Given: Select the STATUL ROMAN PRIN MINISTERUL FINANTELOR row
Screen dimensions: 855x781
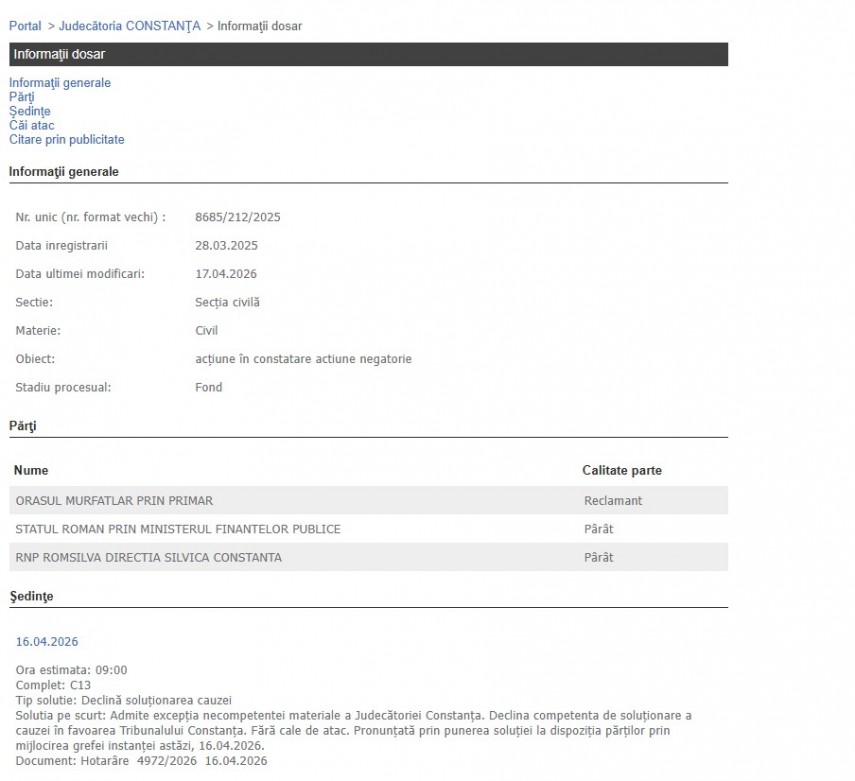Looking at the screenshot, I should [x=178, y=529].
